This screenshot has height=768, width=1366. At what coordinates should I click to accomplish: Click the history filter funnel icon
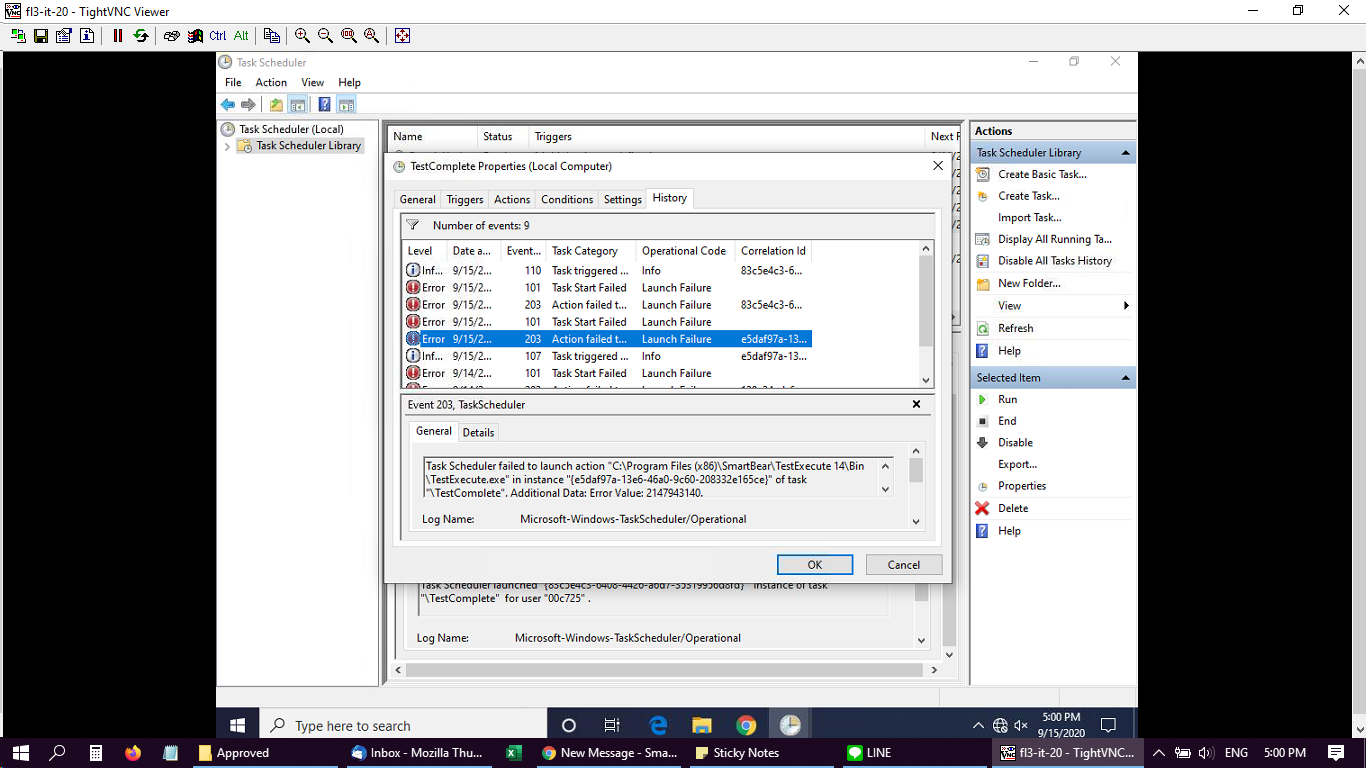click(412, 226)
